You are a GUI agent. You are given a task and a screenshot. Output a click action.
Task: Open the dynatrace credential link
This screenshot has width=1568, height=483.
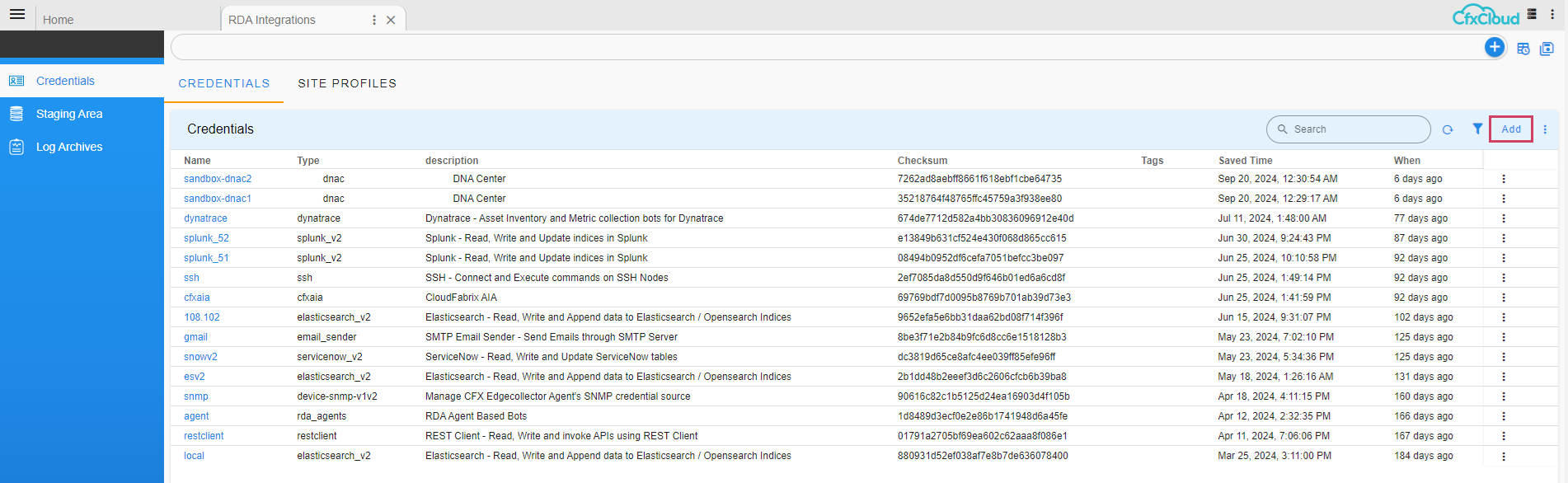205,218
